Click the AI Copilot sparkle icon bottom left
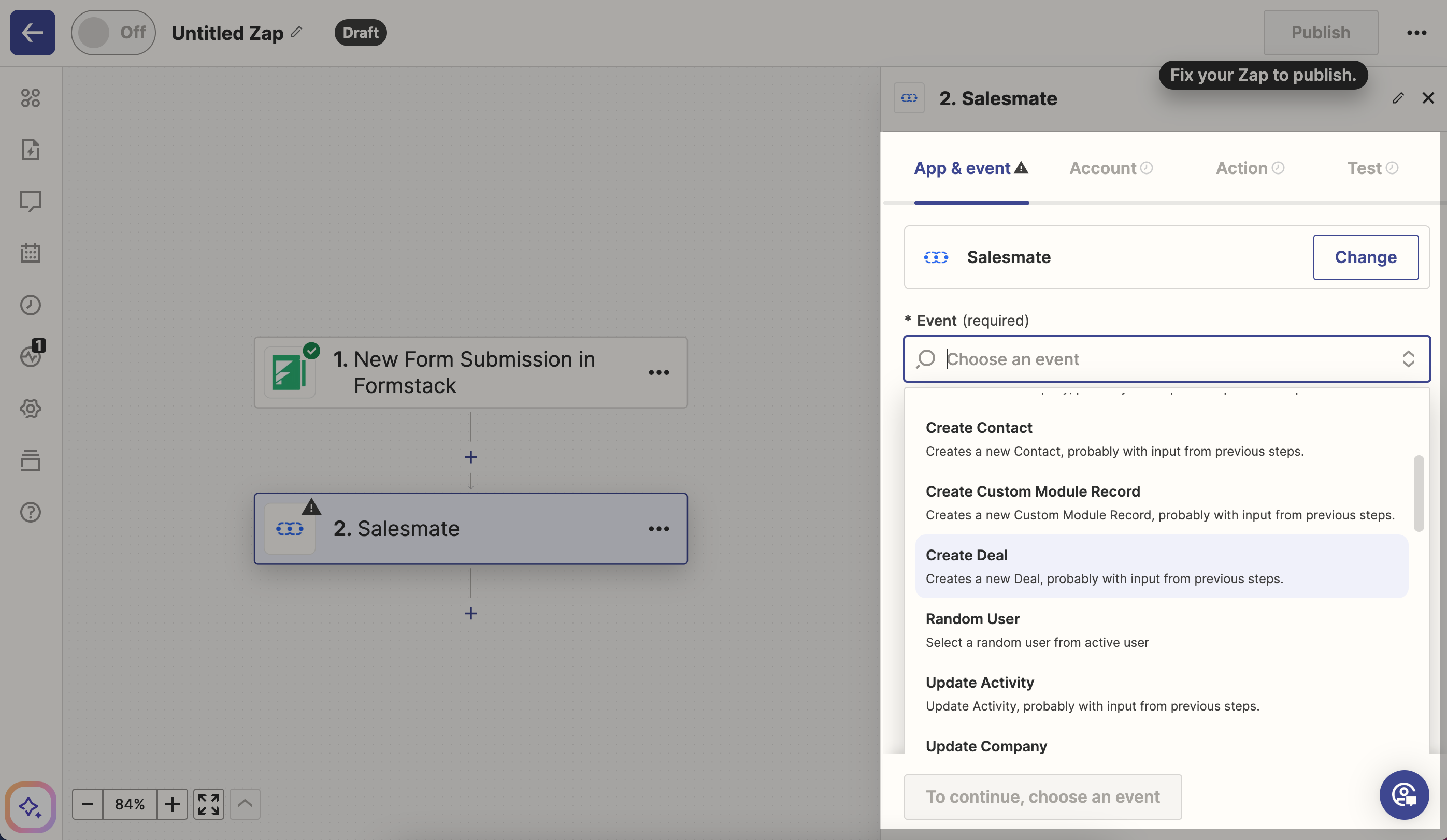Image resolution: width=1447 pixels, height=840 pixels. (x=31, y=807)
